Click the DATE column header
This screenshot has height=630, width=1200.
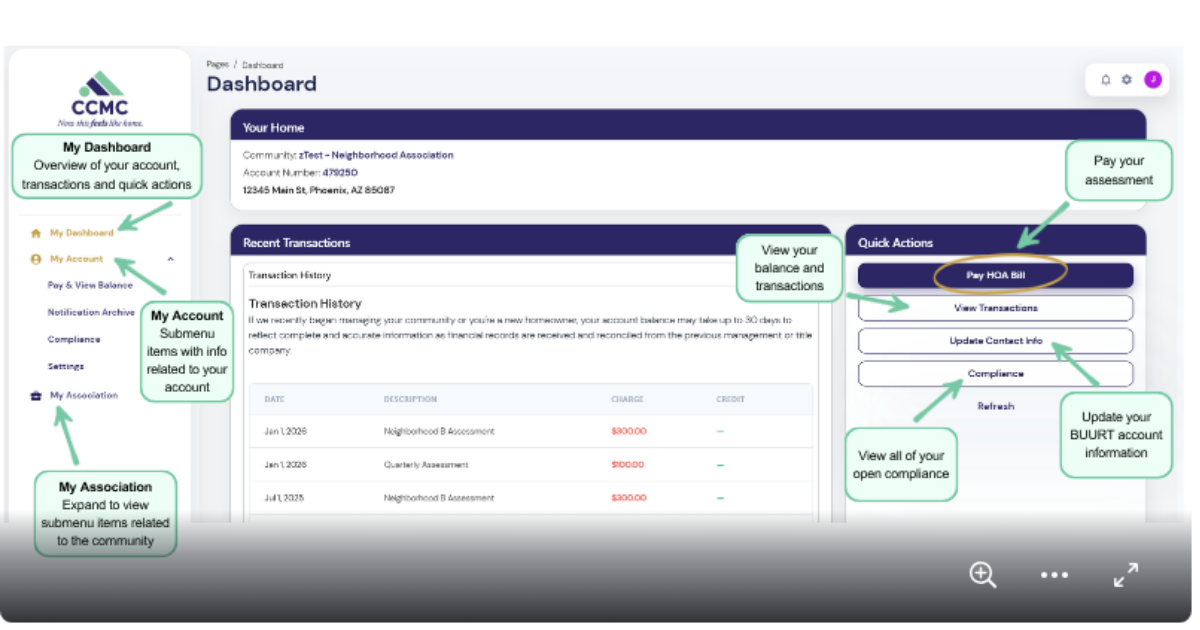[x=275, y=399]
